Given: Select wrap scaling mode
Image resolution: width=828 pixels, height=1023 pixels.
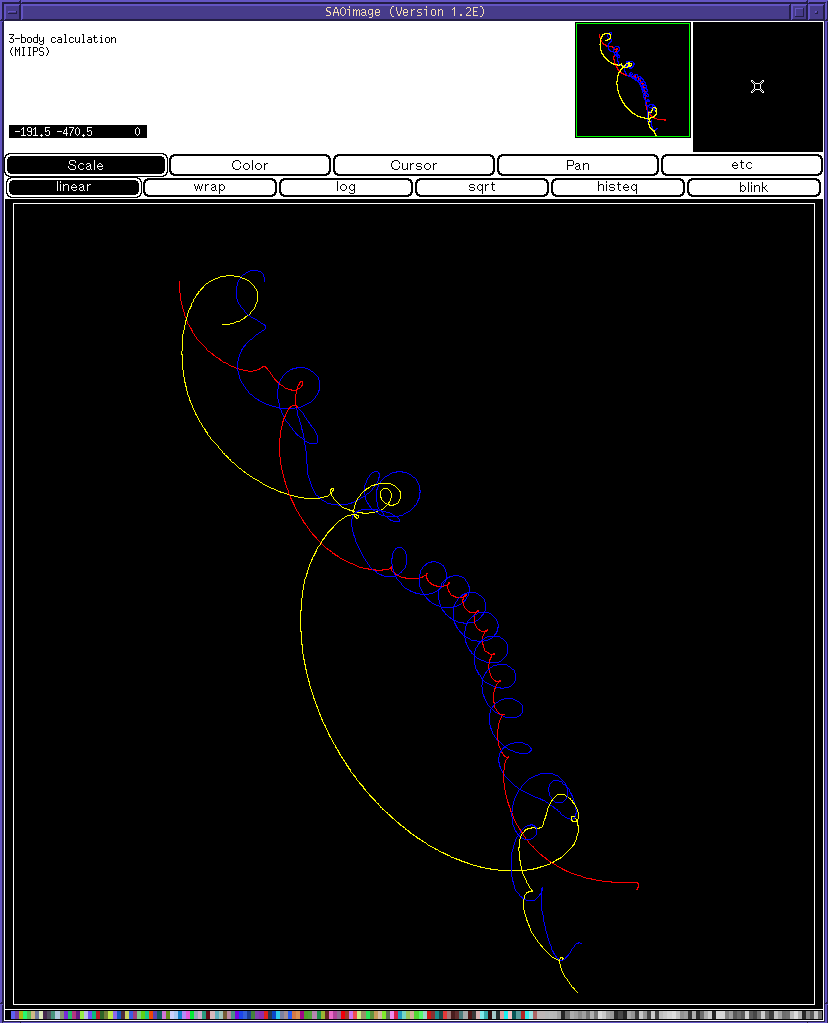Looking at the screenshot, I should (x=209, y=187).
